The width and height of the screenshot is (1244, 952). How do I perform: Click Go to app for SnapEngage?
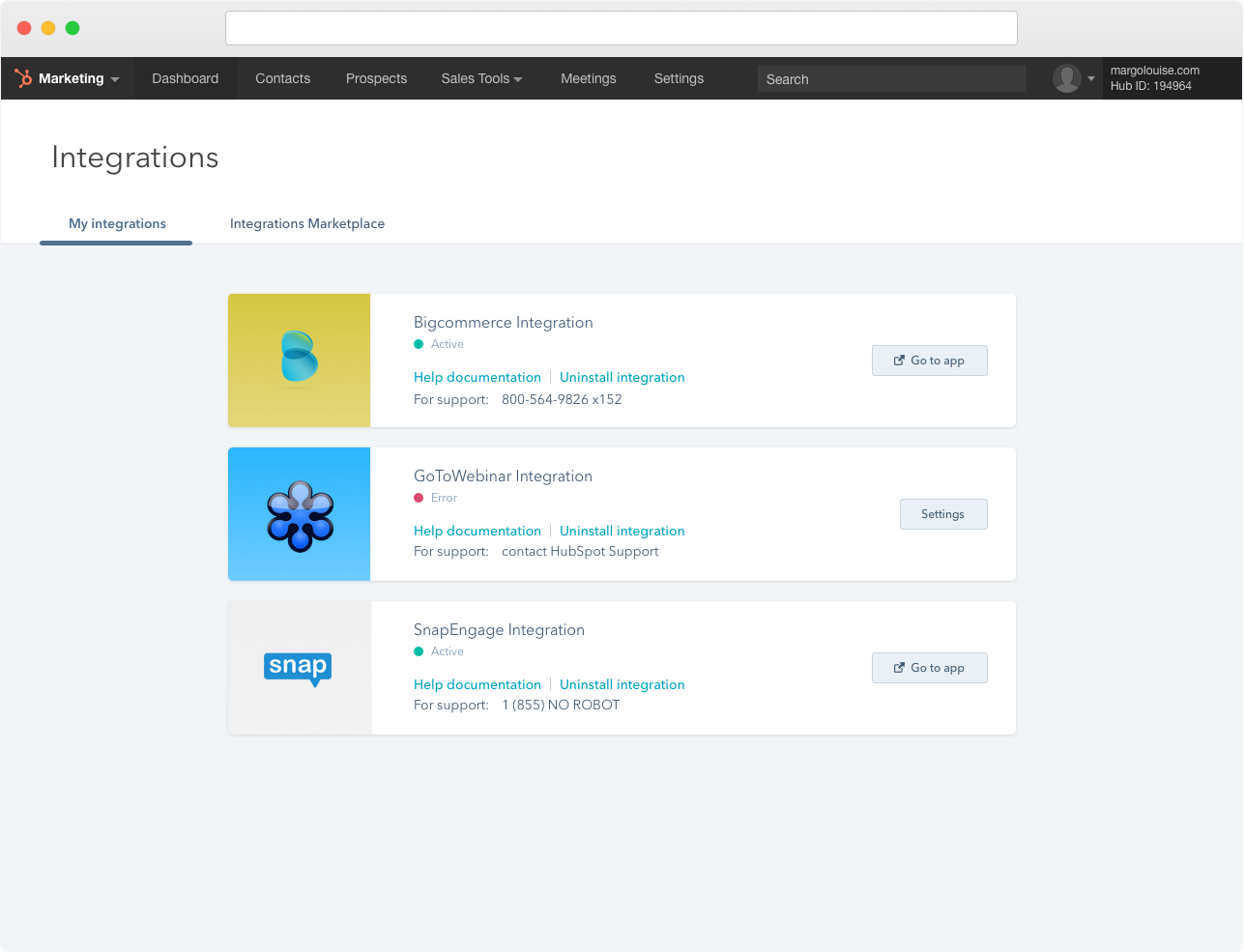pos(930,668)
